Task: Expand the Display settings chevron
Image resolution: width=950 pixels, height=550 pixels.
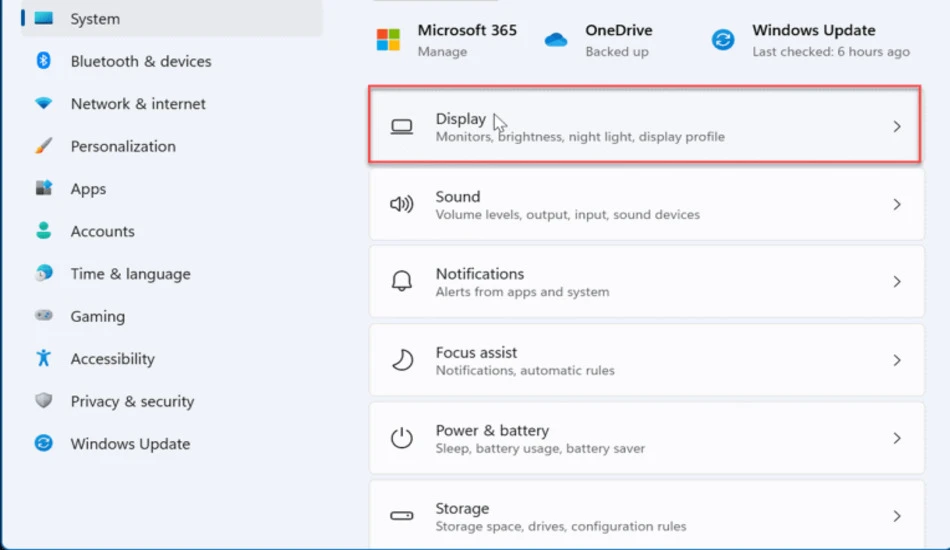Action: pos(897,126)
